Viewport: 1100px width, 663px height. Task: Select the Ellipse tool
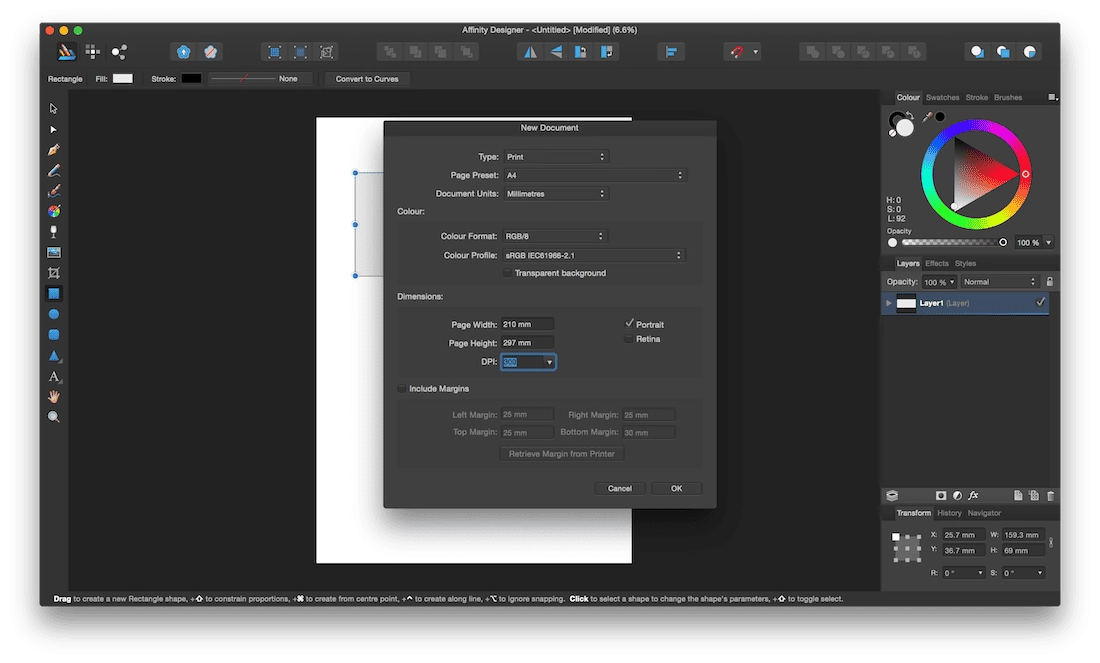click(x=53, y=314)
